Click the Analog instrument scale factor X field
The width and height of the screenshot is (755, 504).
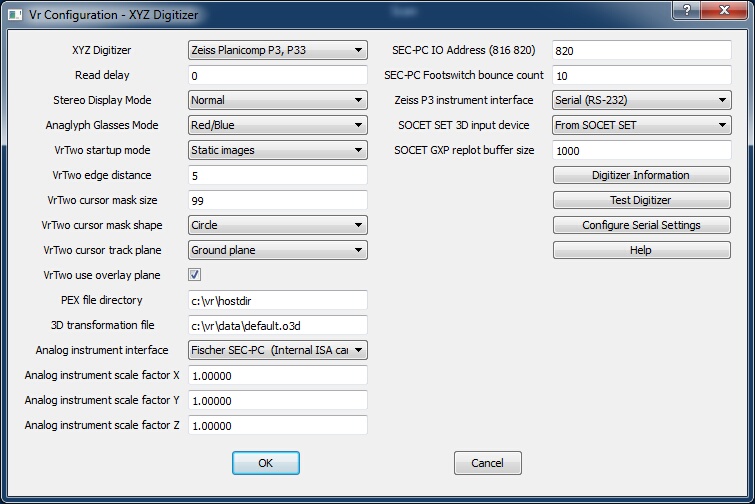pos(277,375)
